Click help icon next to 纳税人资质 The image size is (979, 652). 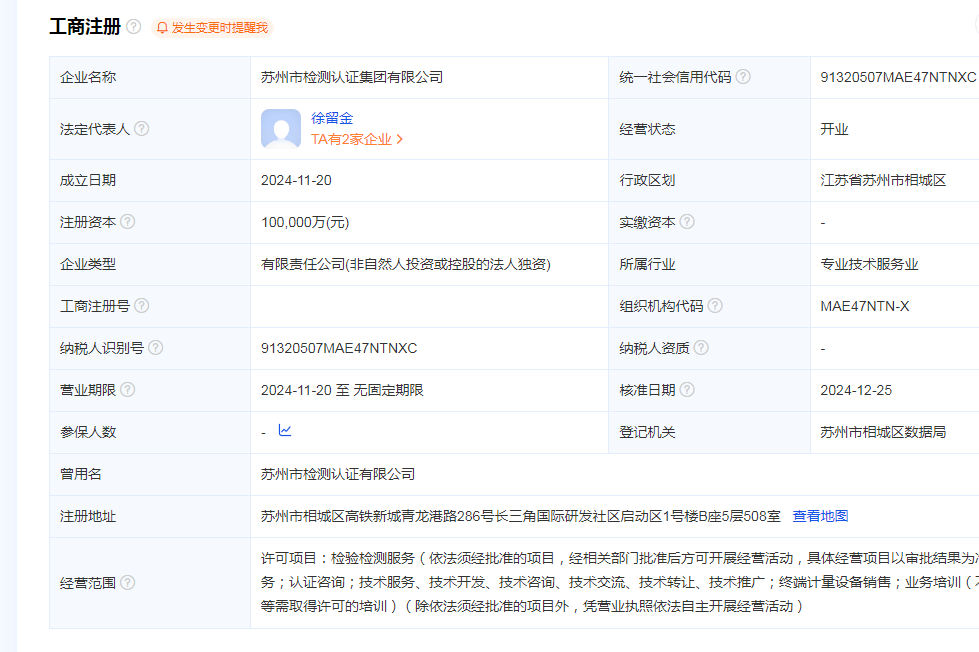701,348
